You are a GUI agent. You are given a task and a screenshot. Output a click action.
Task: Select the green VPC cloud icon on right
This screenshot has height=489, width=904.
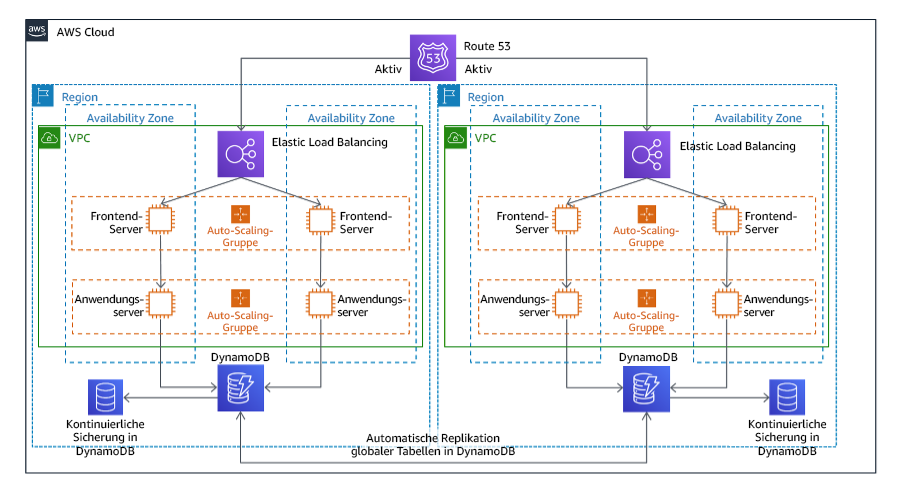455,138
